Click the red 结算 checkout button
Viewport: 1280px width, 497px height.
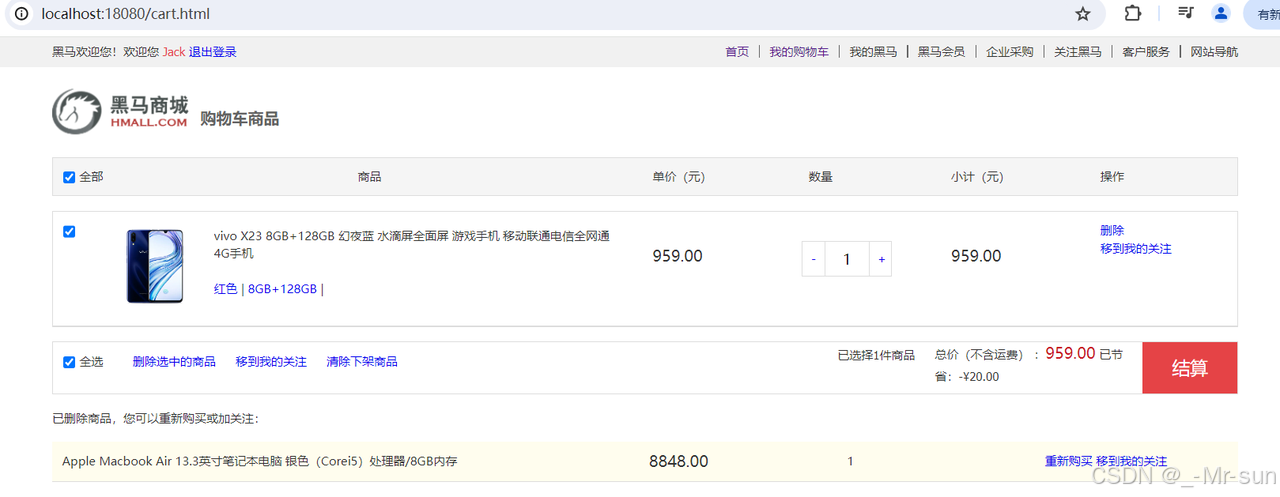pos(1190,368)
